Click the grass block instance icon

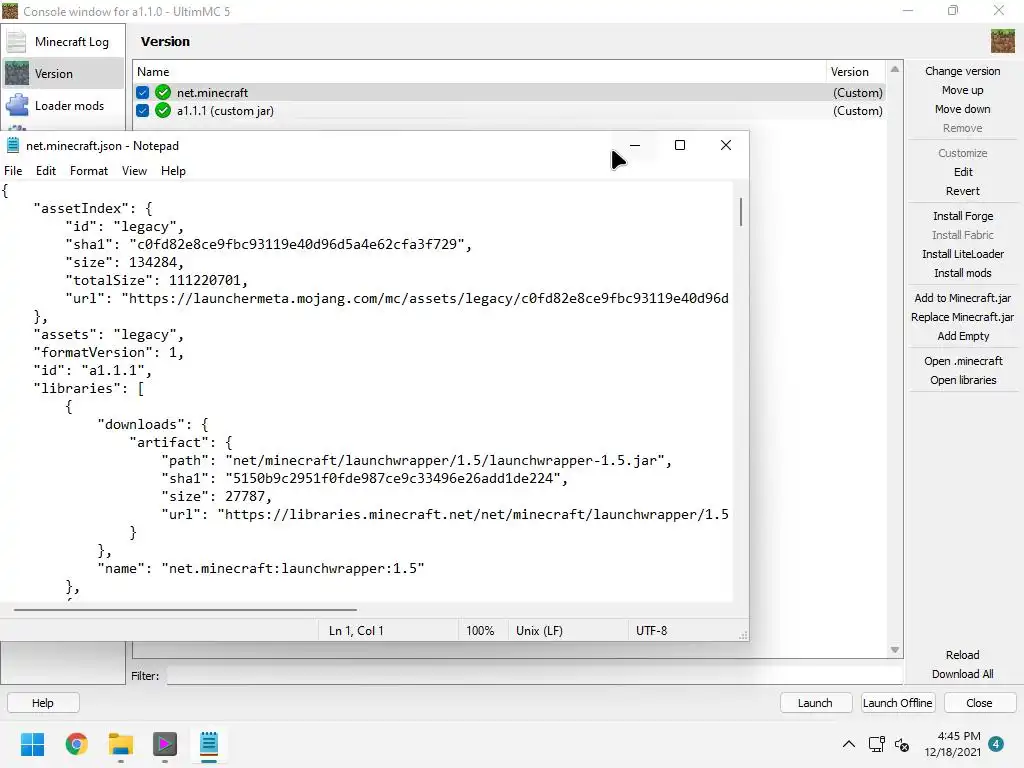1002,41
